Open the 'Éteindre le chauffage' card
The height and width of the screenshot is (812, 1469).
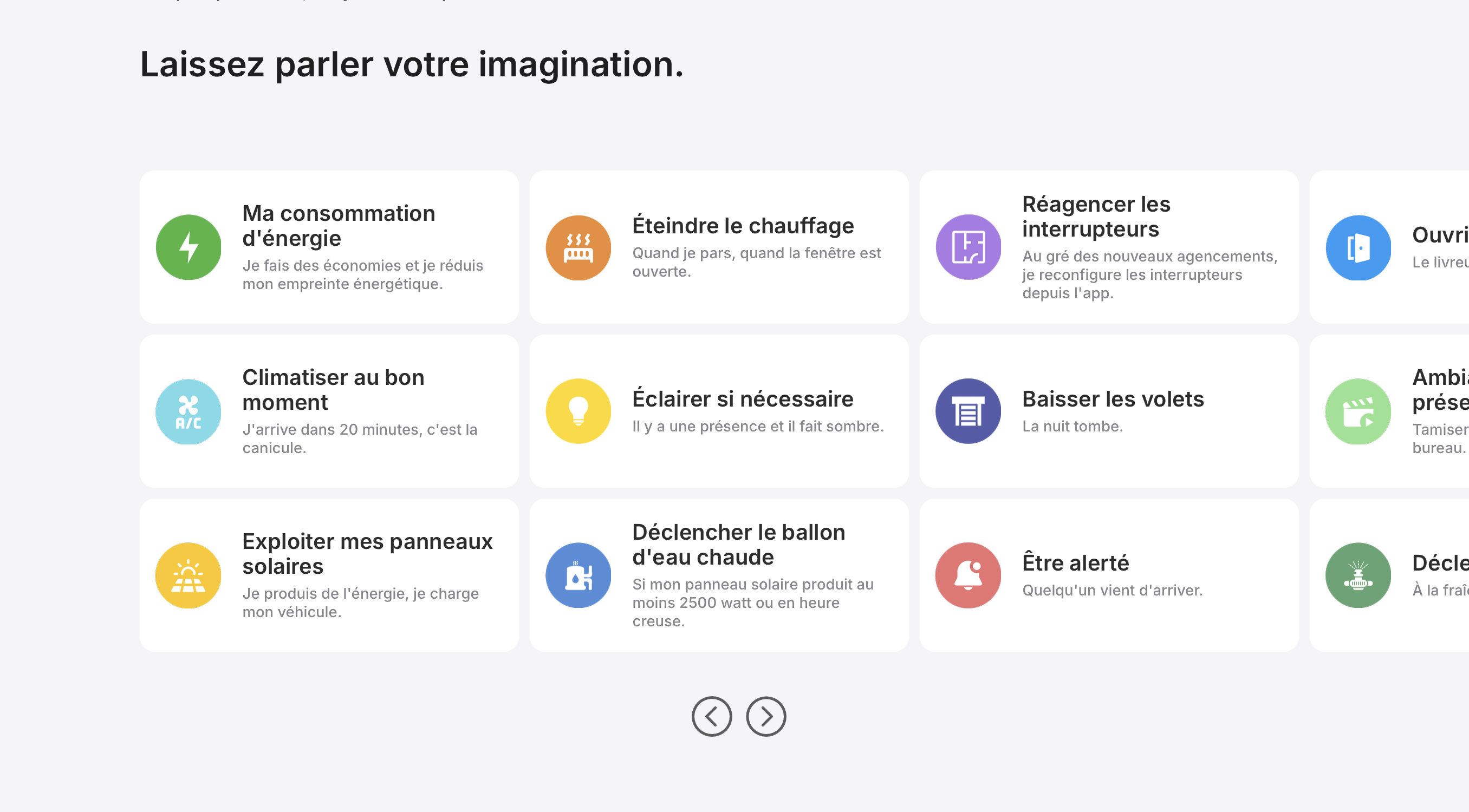coord(719,247)
